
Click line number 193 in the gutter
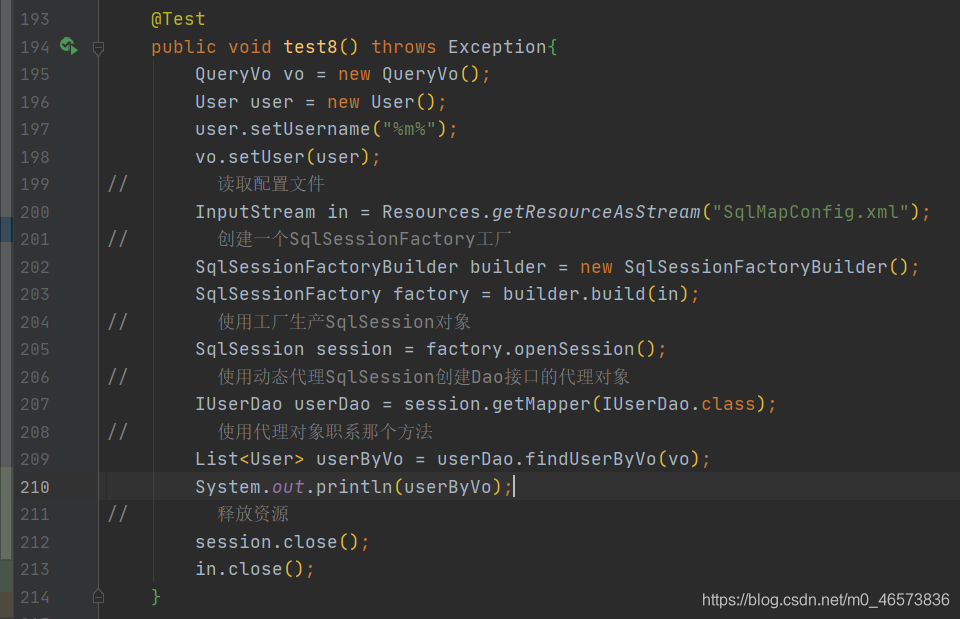click(34, 20)
